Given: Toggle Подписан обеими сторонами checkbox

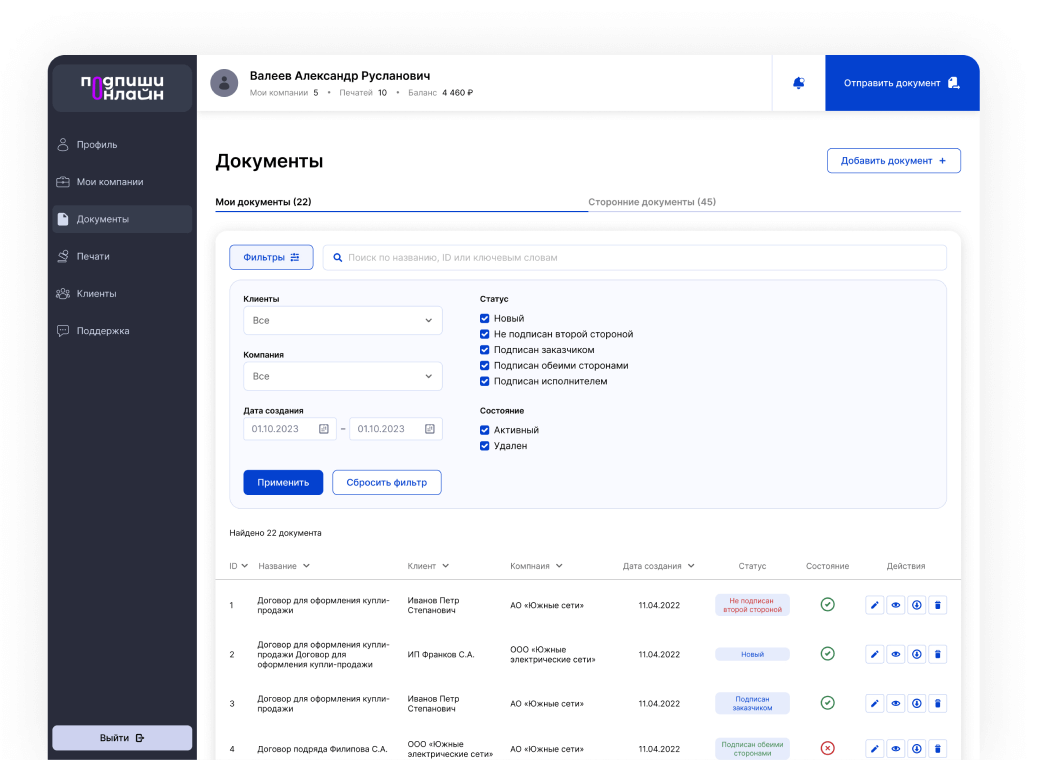Looking at the screenshot, I should tap(485, 365).
